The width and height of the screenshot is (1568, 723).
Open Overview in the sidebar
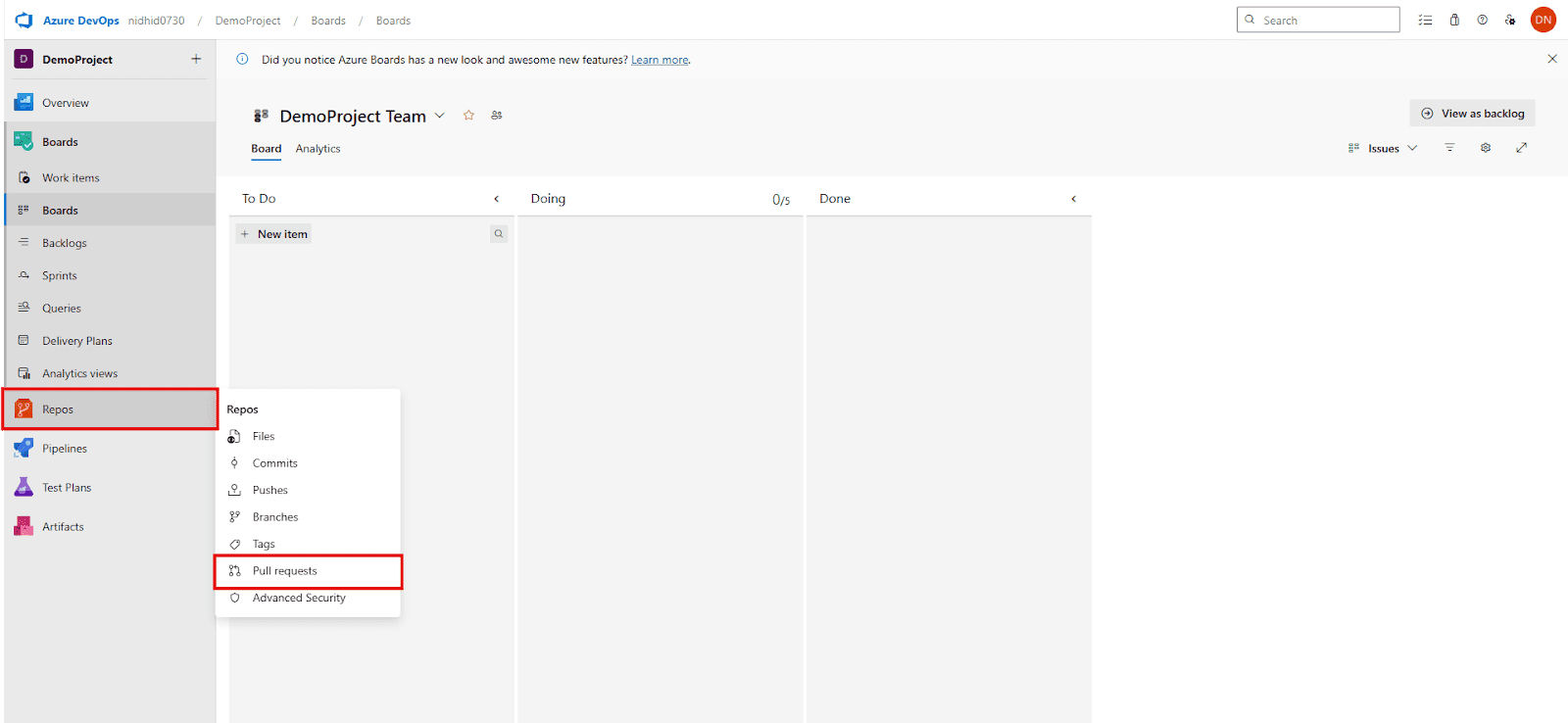[x=110, y=103]
